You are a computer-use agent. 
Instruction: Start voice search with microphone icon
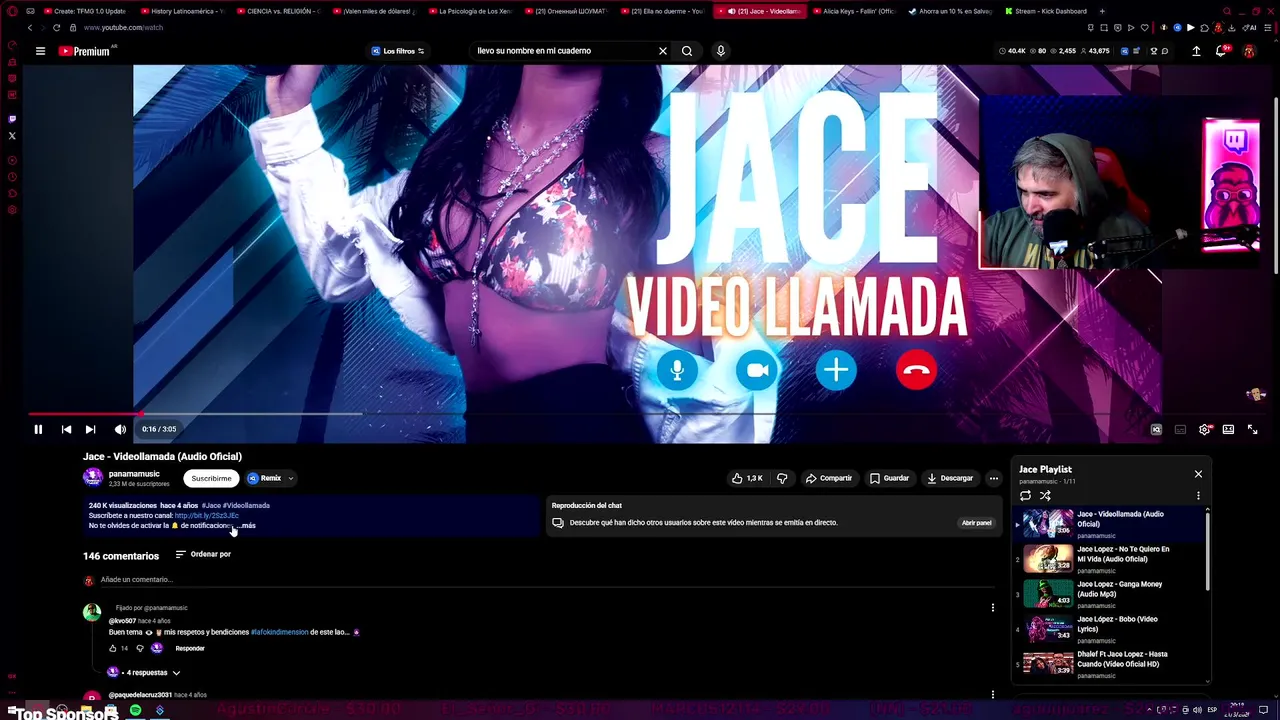pos(720,51)
